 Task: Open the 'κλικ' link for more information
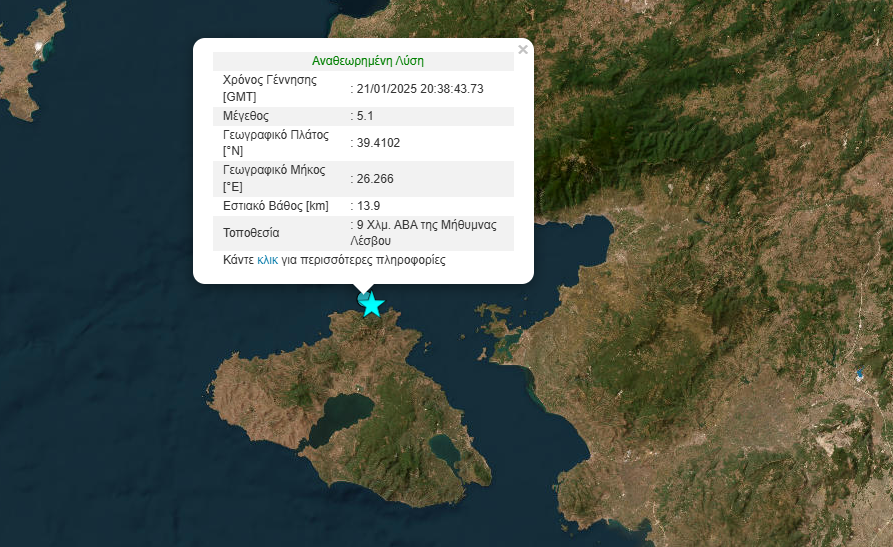pyautogui.click(x=267, y=260)
